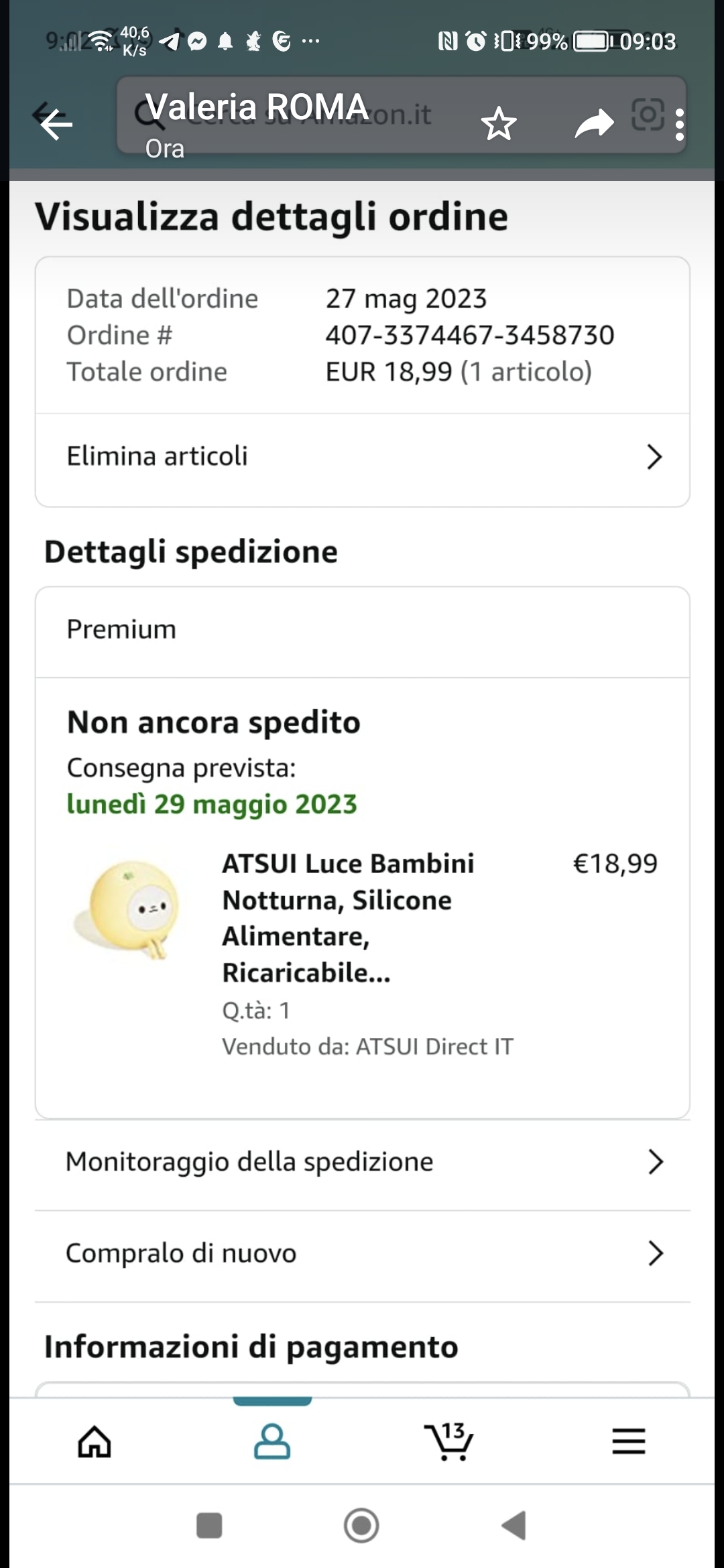Tap the camera lens search icon
724x1568 pixels.
pos(648,115)
